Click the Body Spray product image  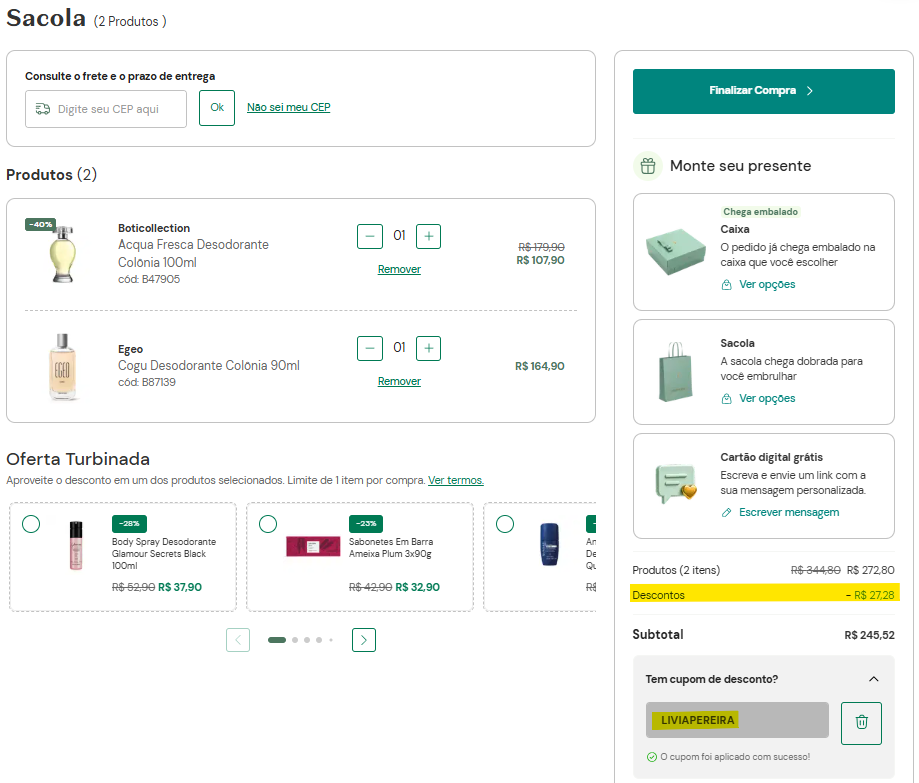coord(76,546)
